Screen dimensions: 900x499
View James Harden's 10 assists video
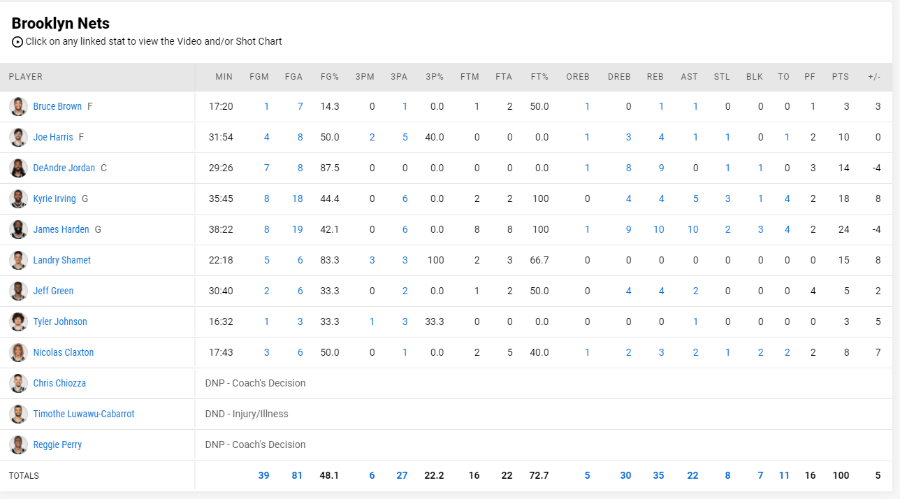click(x=693, y=230)
